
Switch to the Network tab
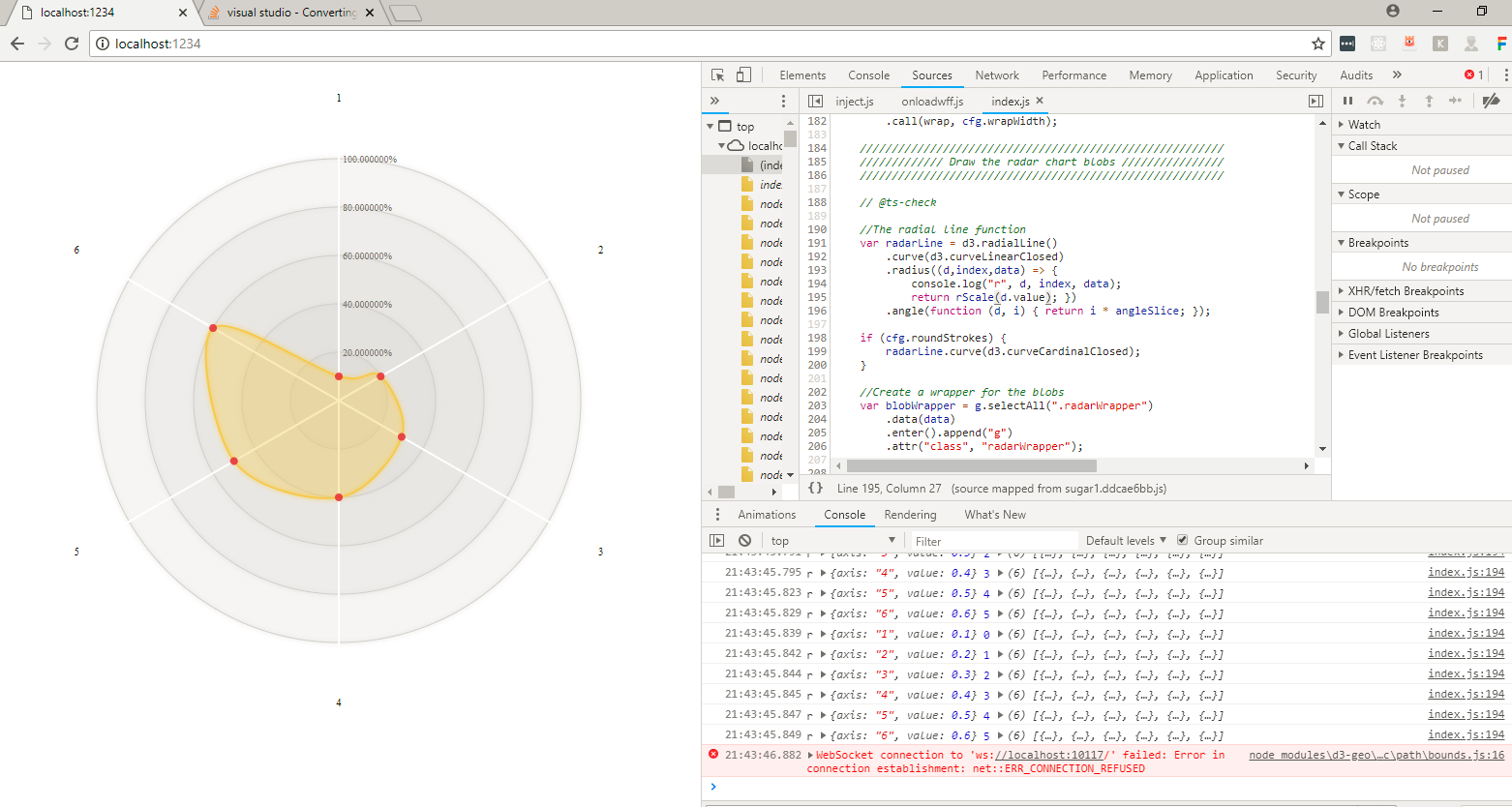click(997, 75)
